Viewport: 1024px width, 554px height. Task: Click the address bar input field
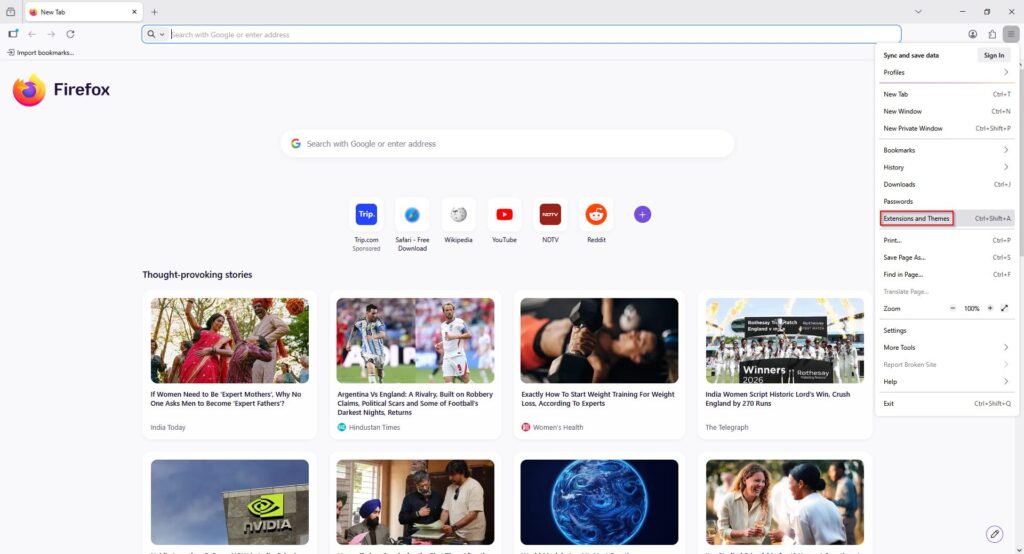[x=521, y=34]
